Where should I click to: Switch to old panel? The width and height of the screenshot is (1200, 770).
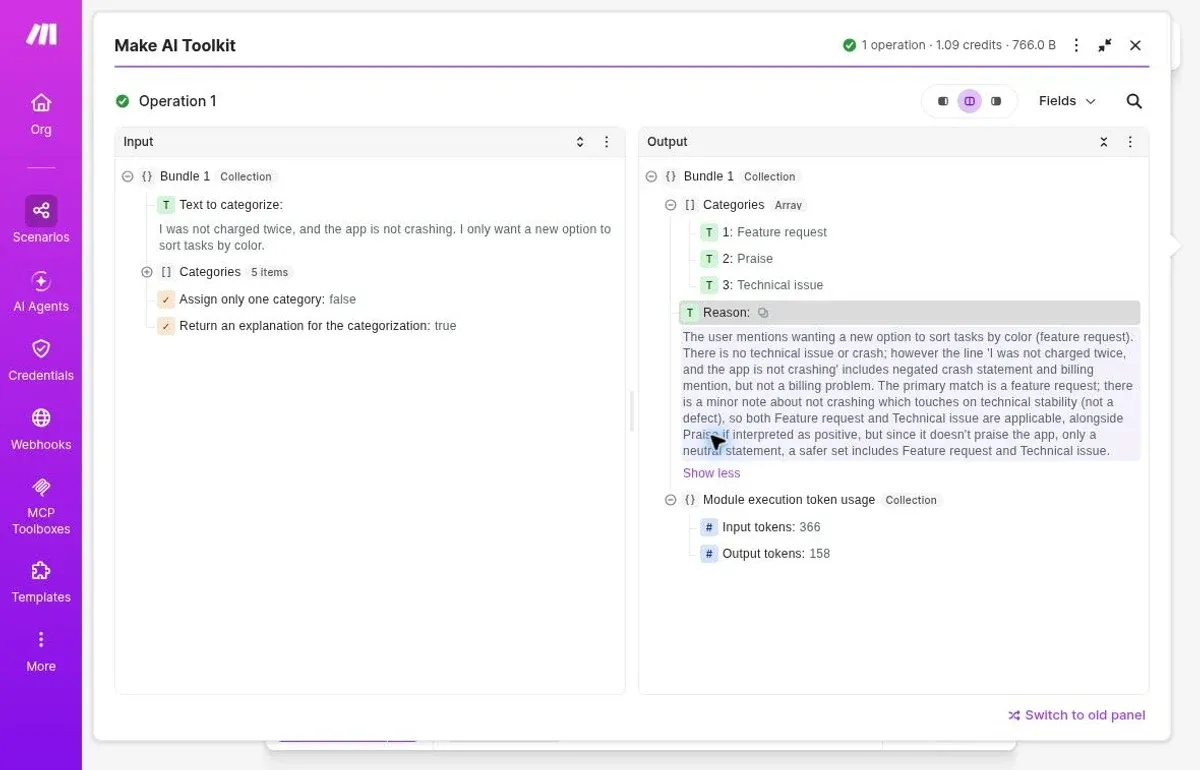tap(1076, 715)
